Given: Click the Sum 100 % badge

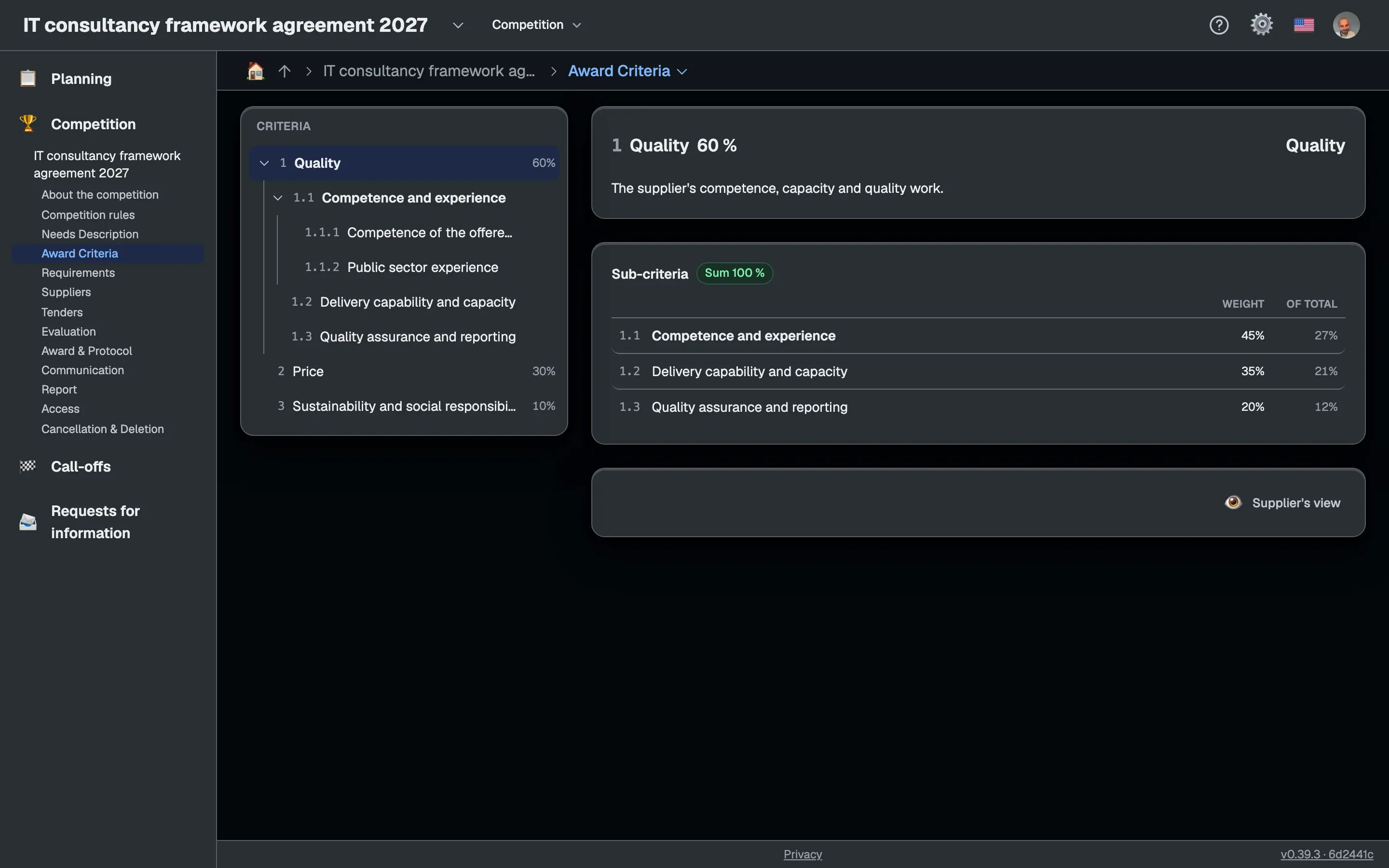Looking at the screenshot, I should (734, 273).
